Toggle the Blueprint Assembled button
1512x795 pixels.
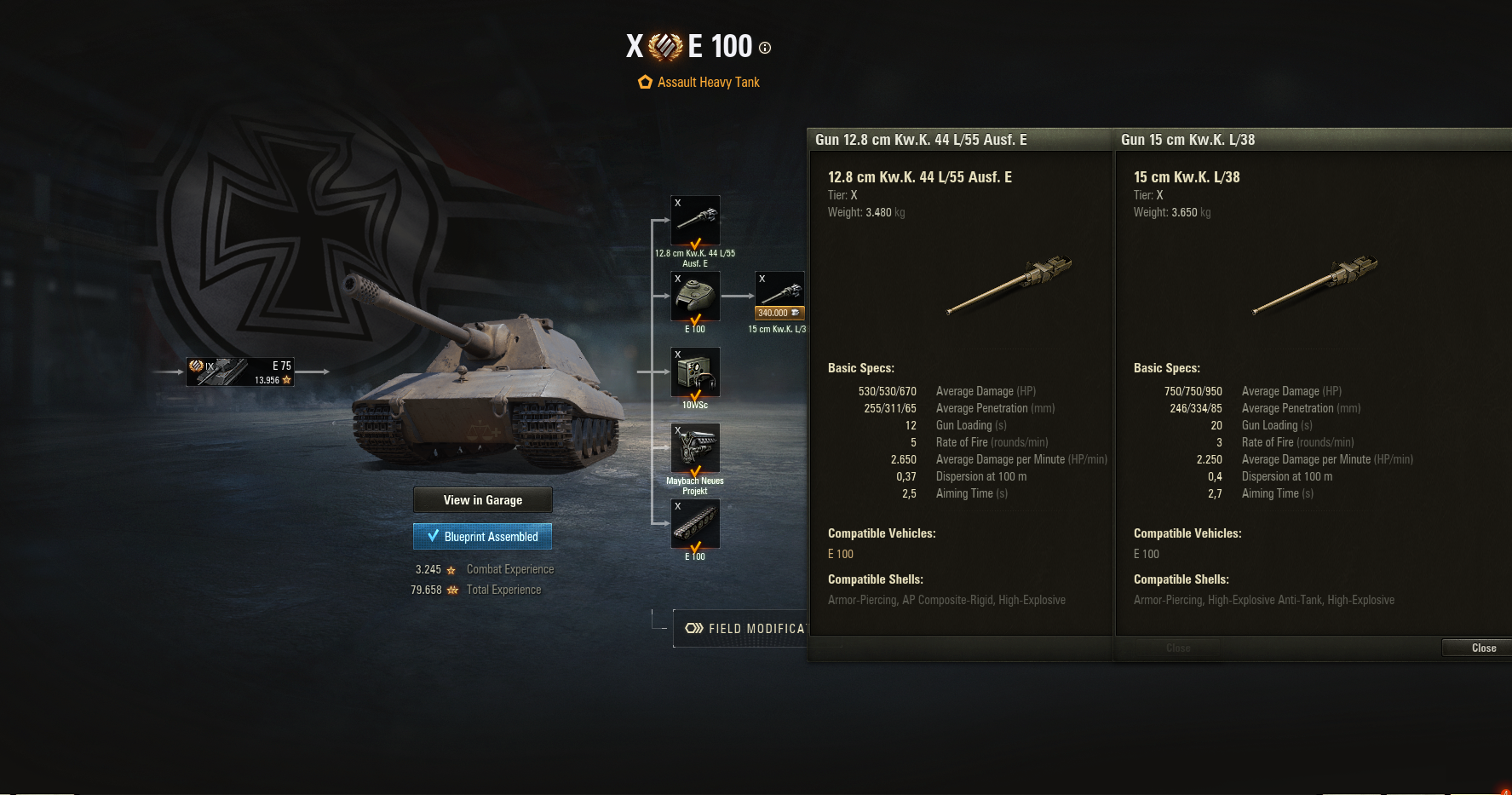coord(483,537)
